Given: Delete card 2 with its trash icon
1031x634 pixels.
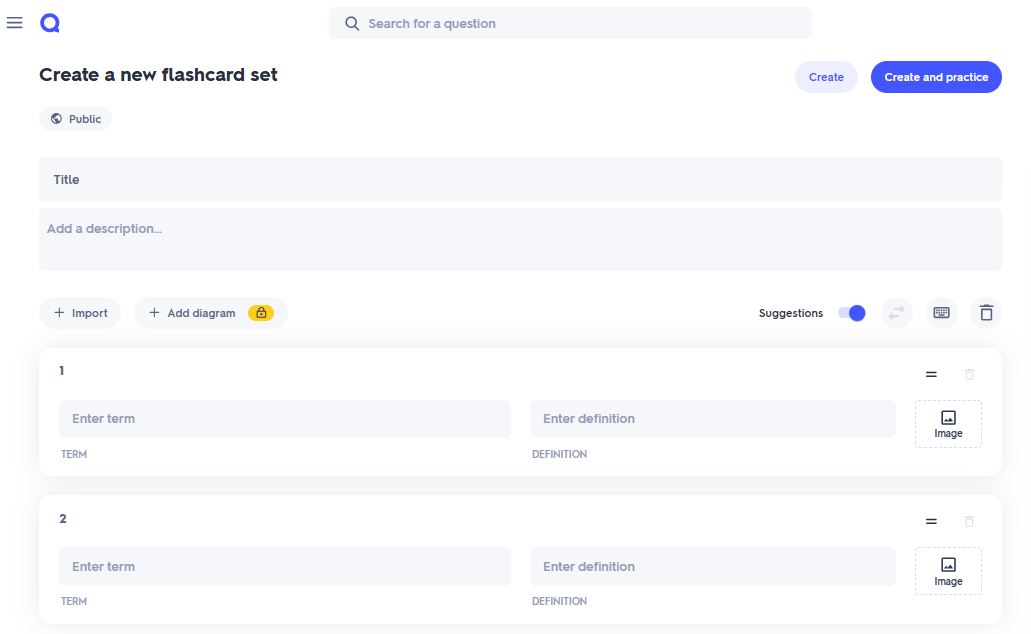Looking at the screenshot, I should 969,522.
